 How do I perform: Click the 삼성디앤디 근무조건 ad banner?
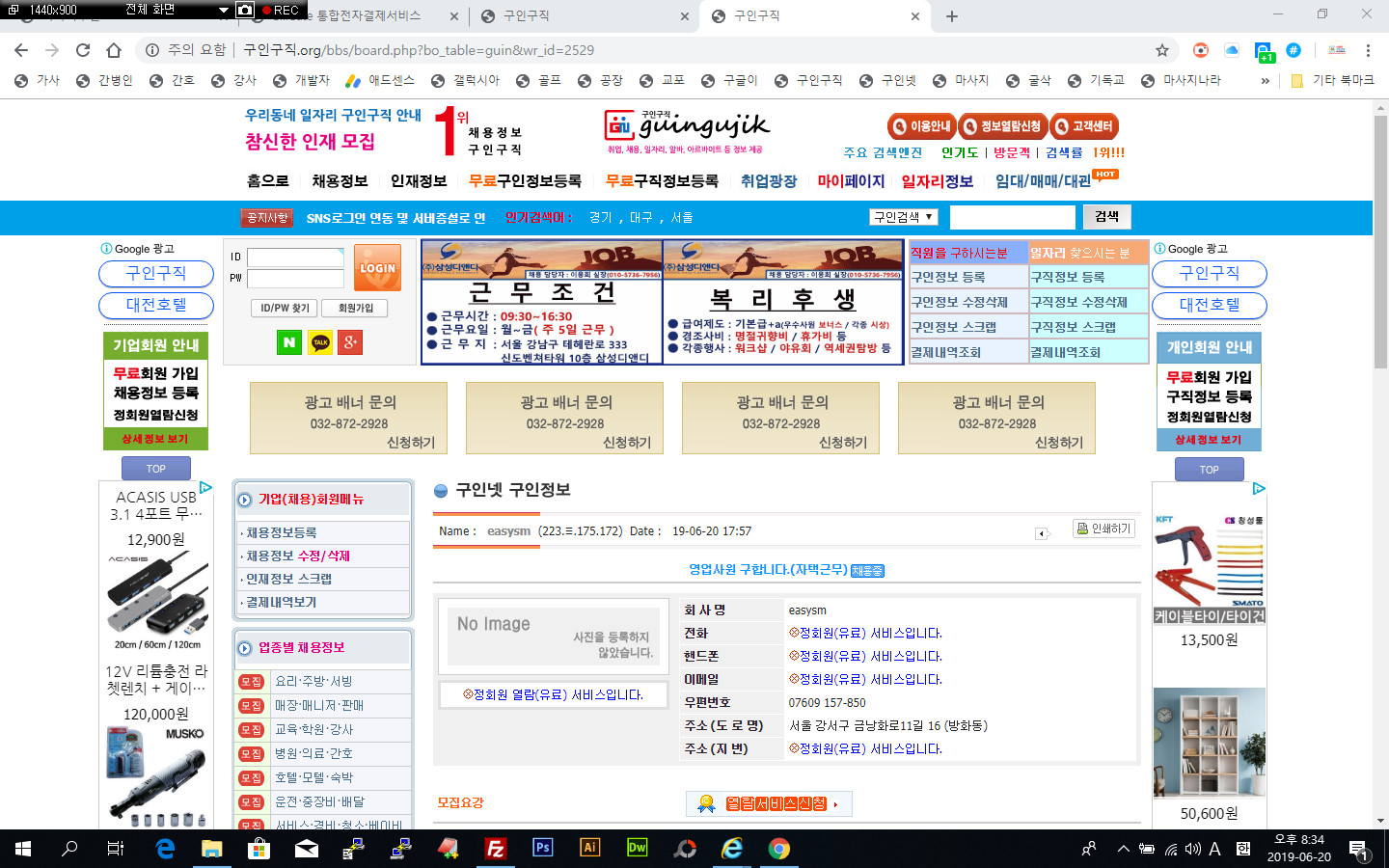pyautogui.click(x=542, y=302)
